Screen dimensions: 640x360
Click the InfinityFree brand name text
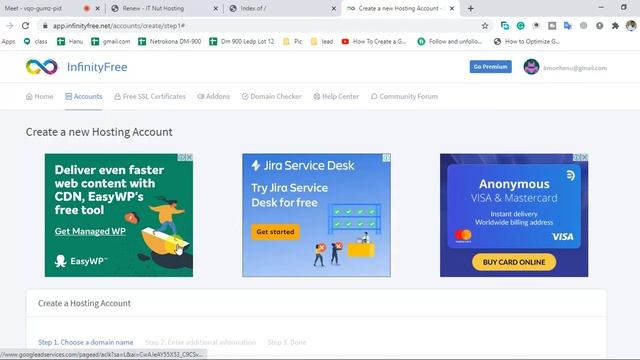97,67
